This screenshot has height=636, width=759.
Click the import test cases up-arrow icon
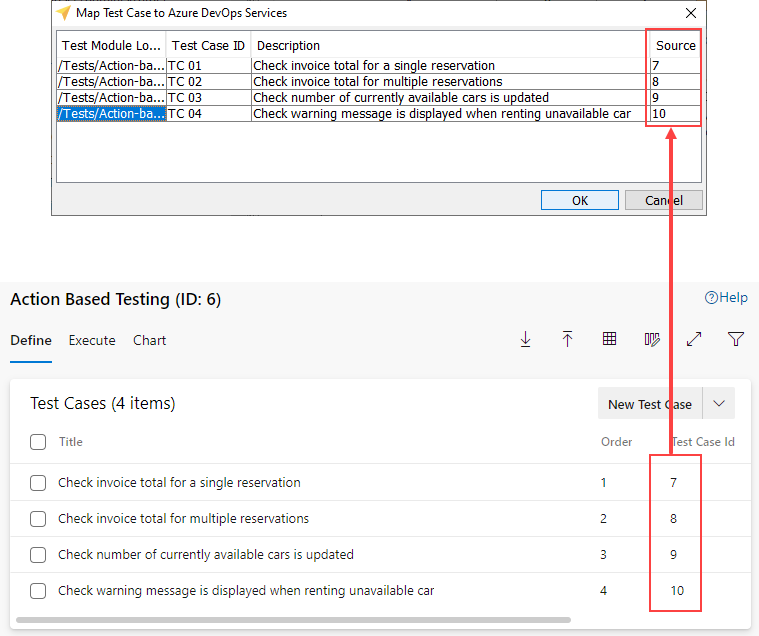[567, 339]
